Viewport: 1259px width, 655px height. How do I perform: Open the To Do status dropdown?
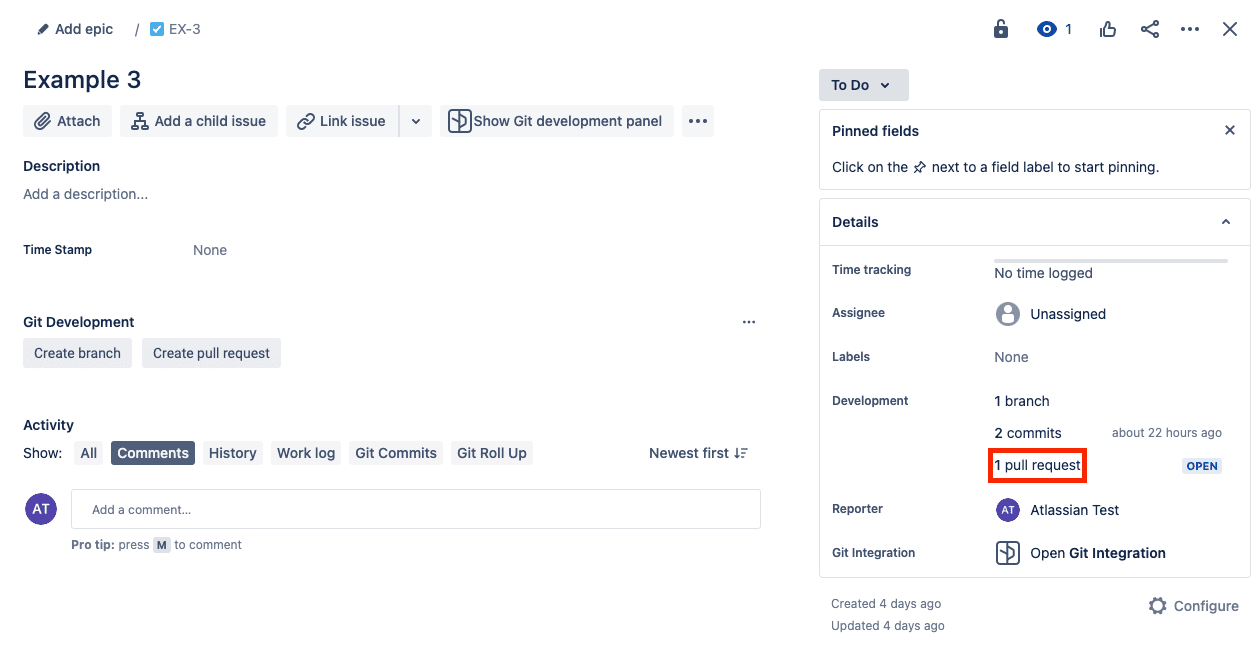tap(862, 85)
